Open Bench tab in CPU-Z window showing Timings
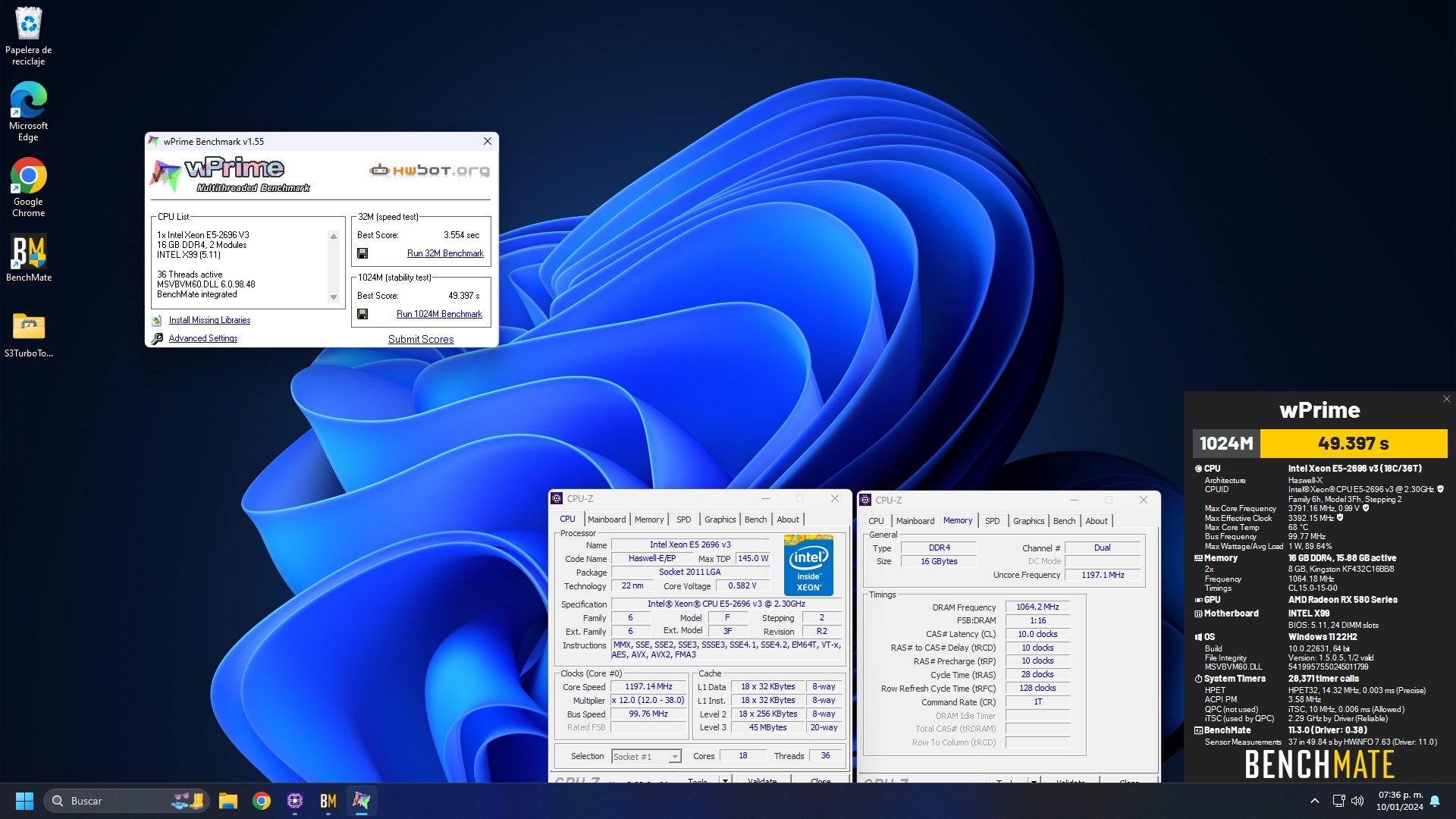This screenshot has height=819, width=1456. point(1065,521)
